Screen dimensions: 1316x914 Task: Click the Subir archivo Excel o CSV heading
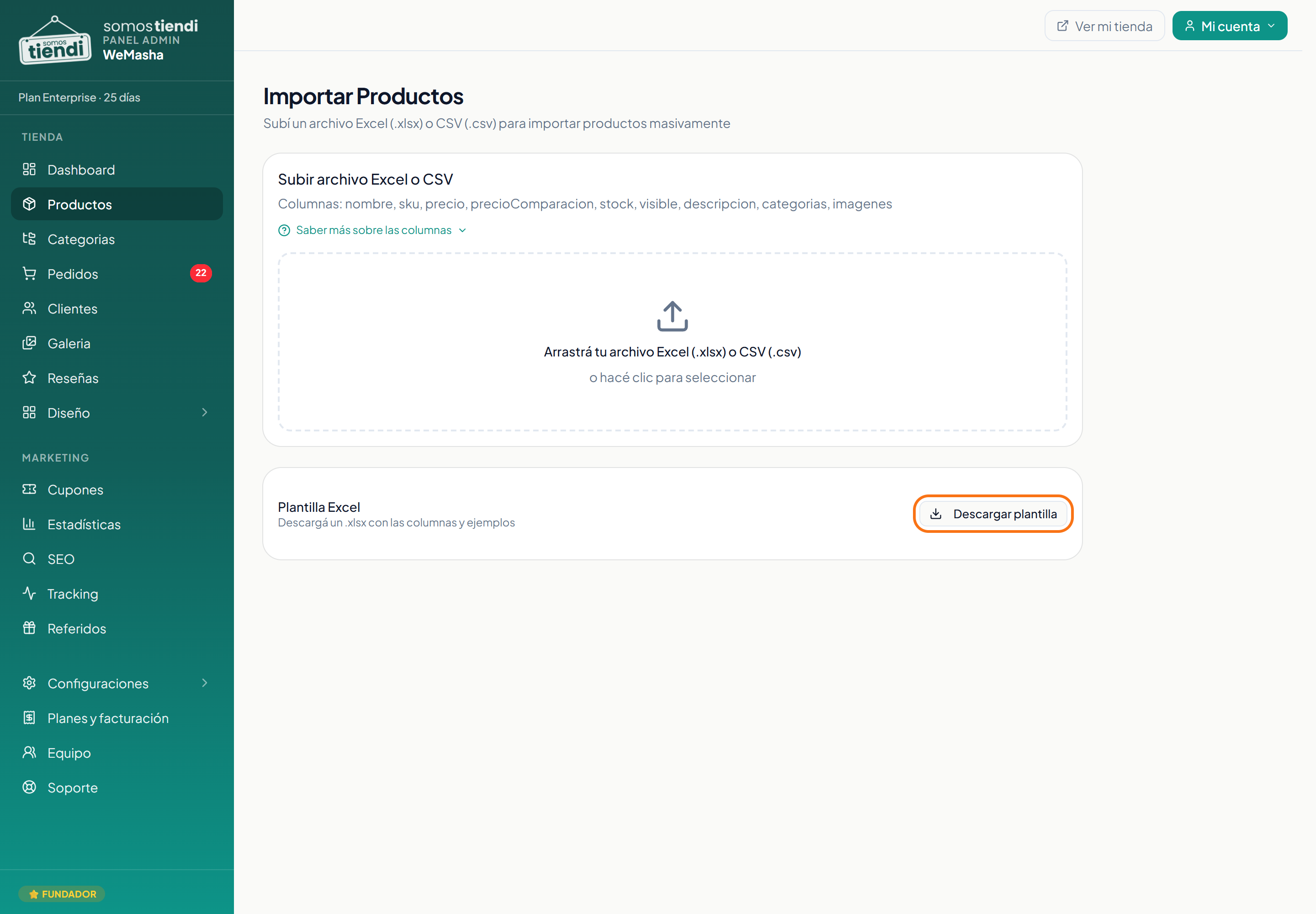point(366,179)
